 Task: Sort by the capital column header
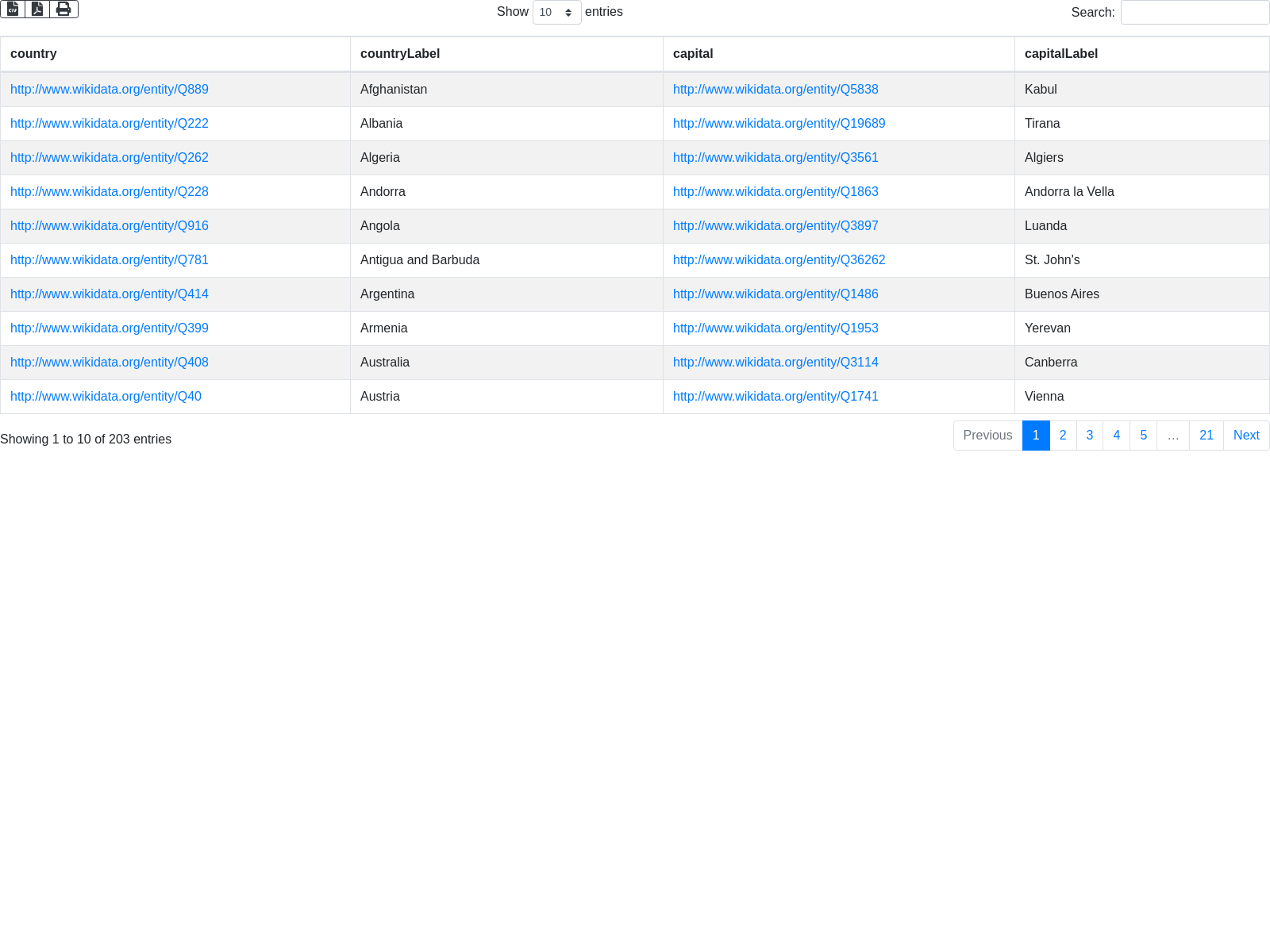(693, 54)
